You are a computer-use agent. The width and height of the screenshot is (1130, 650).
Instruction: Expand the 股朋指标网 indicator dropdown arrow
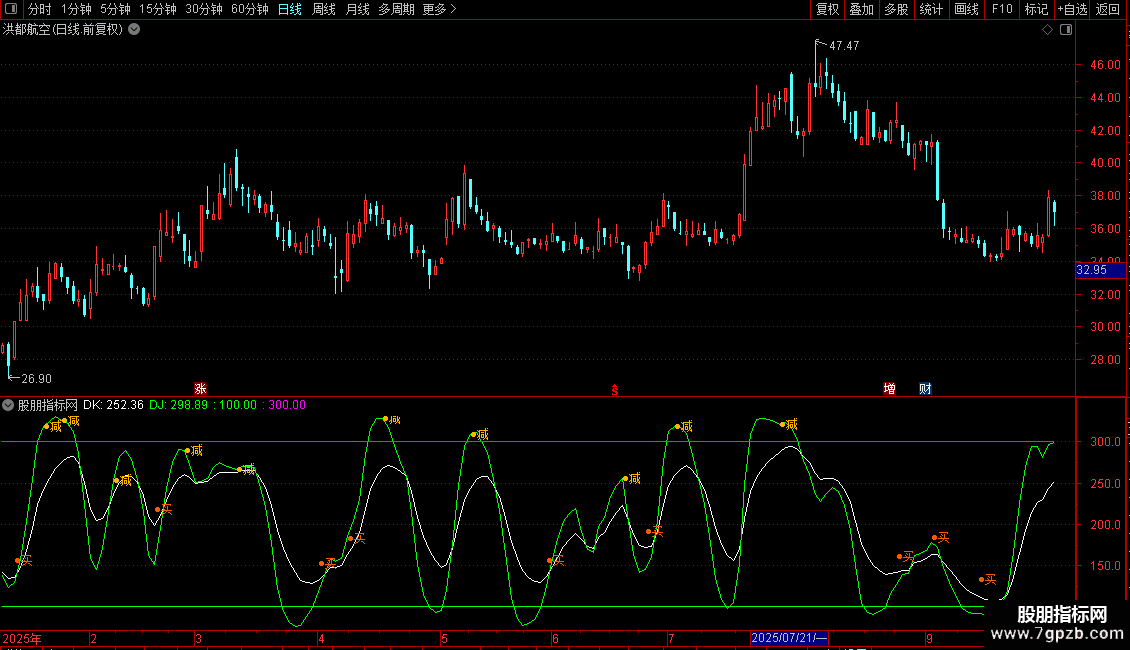tap(9, 405)
